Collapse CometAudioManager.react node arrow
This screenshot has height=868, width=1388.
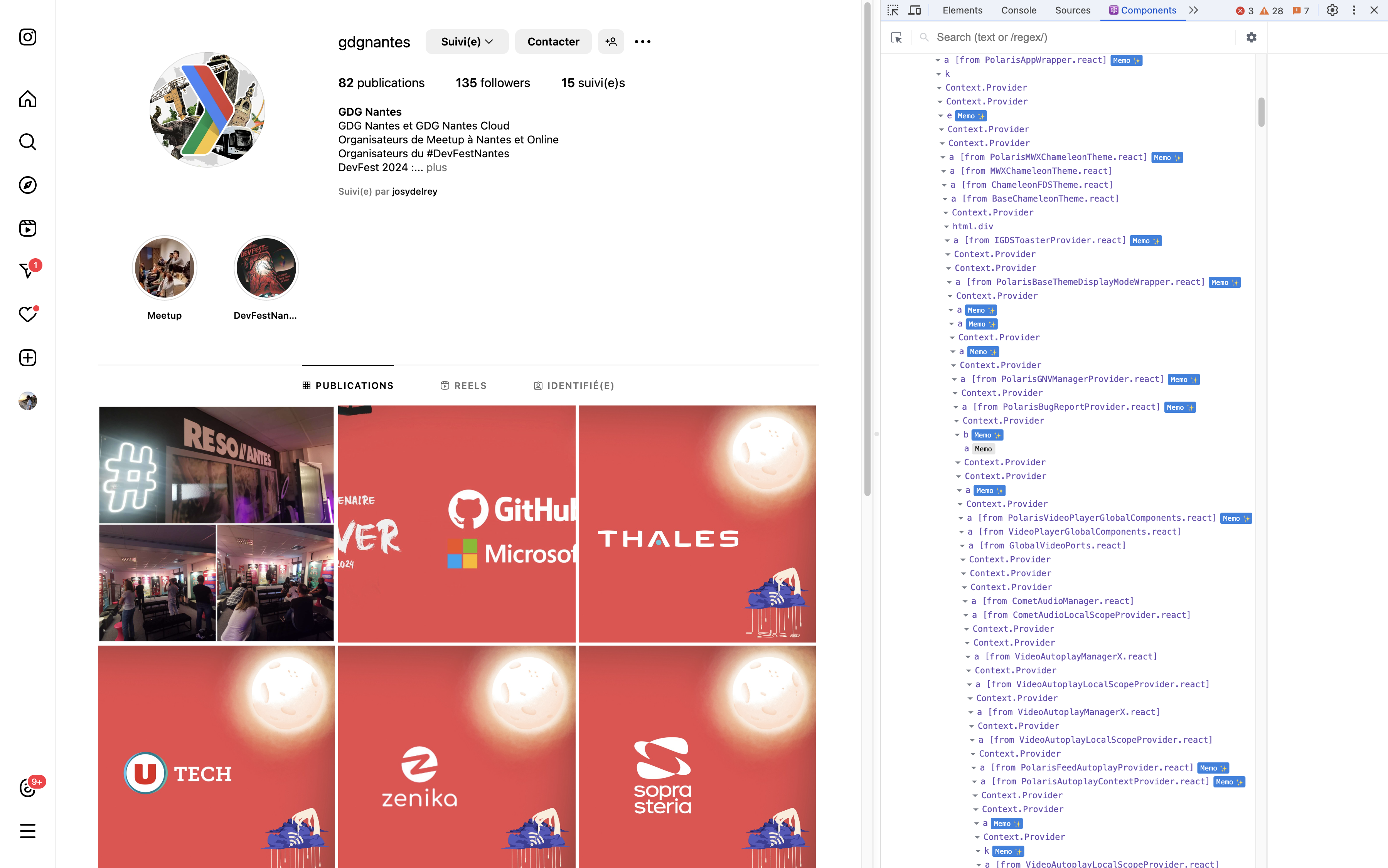(x=965, y=601)
